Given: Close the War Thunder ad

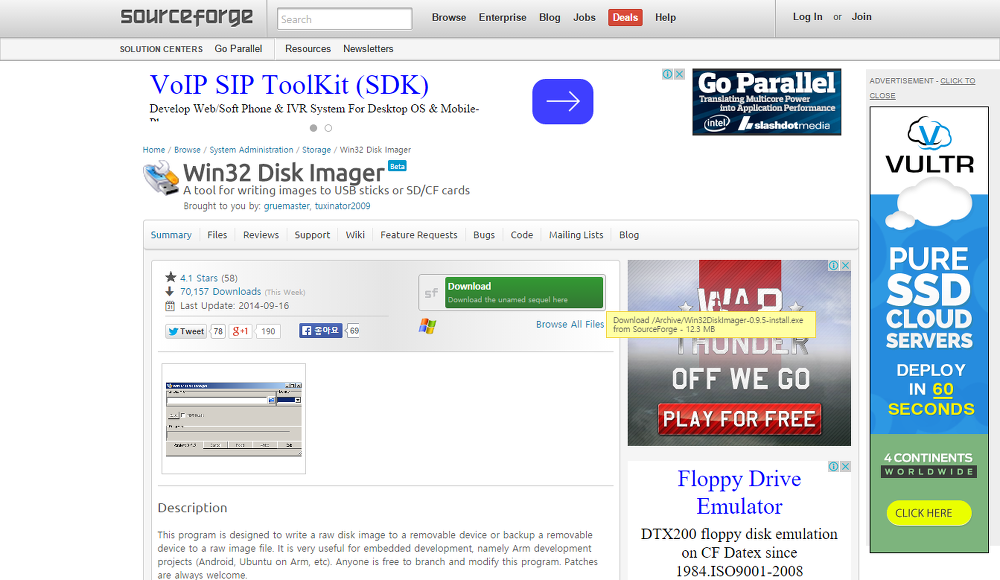Looking at the screenshot, I should tap(846, 265).
